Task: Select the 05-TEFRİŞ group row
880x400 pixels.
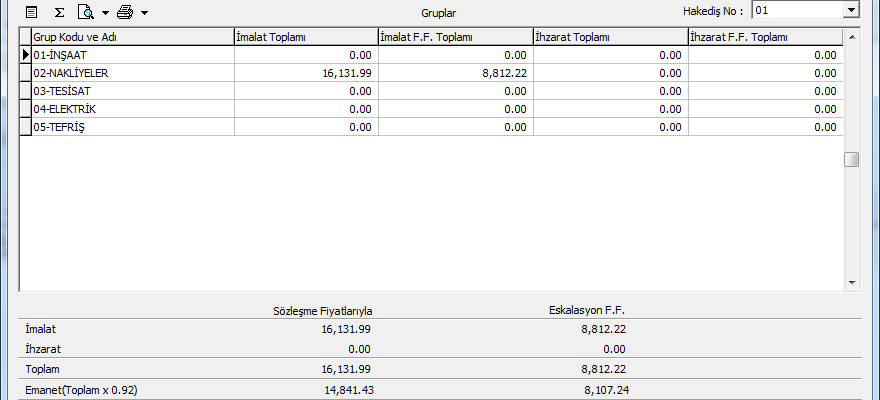Action: pyautogui.click(x=132, y=126)
